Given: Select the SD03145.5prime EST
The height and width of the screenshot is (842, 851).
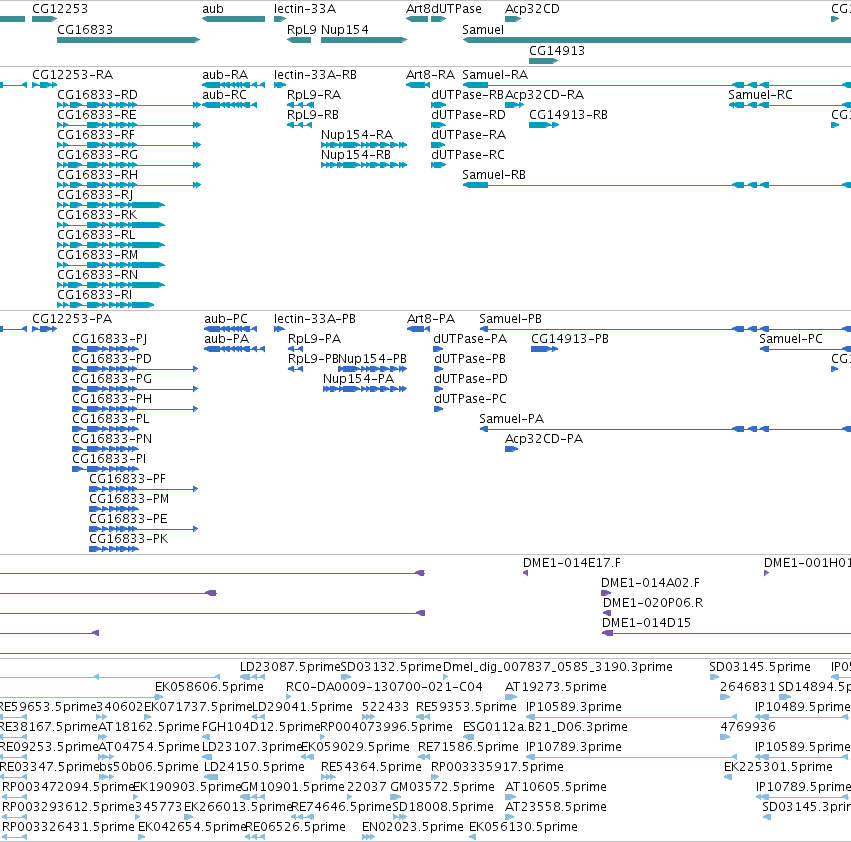Looking at the screenshot, I should pos(760,667).
